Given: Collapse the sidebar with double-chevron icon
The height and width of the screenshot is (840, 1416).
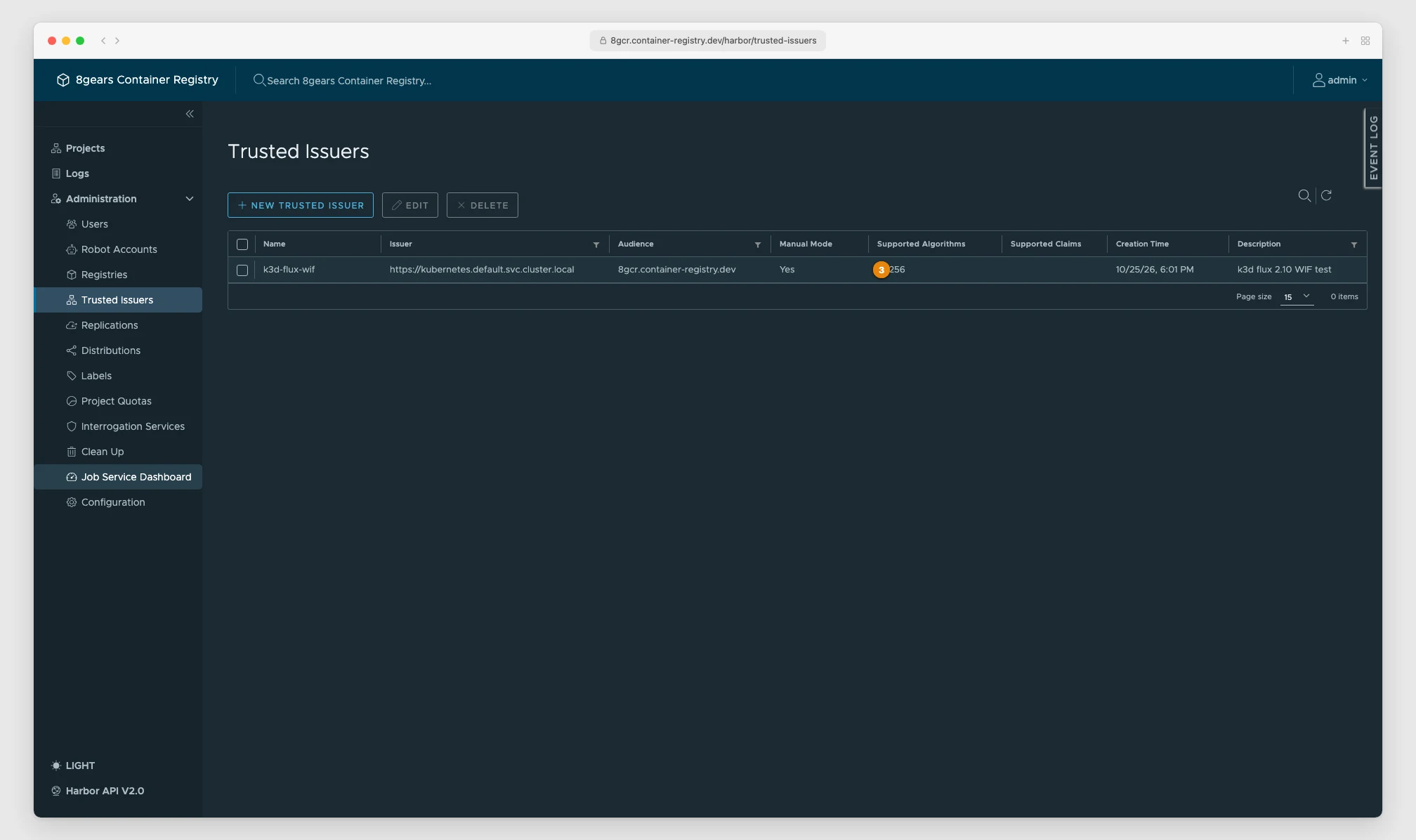Looking at the screenshot, I should (x=190, y=114).
